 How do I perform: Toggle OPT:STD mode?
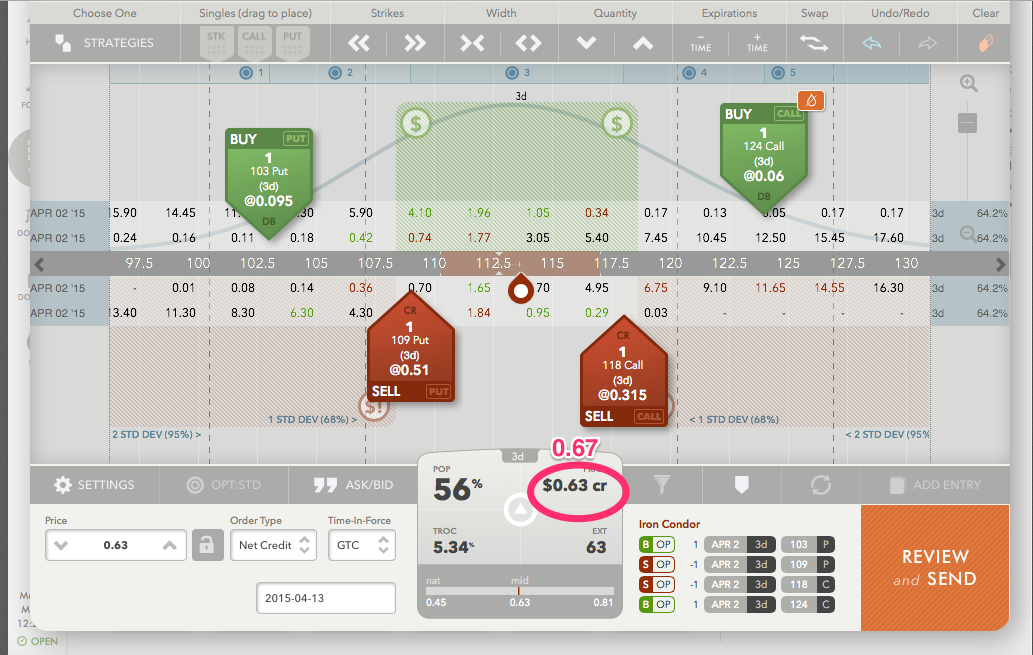click(x=223, y=485)
